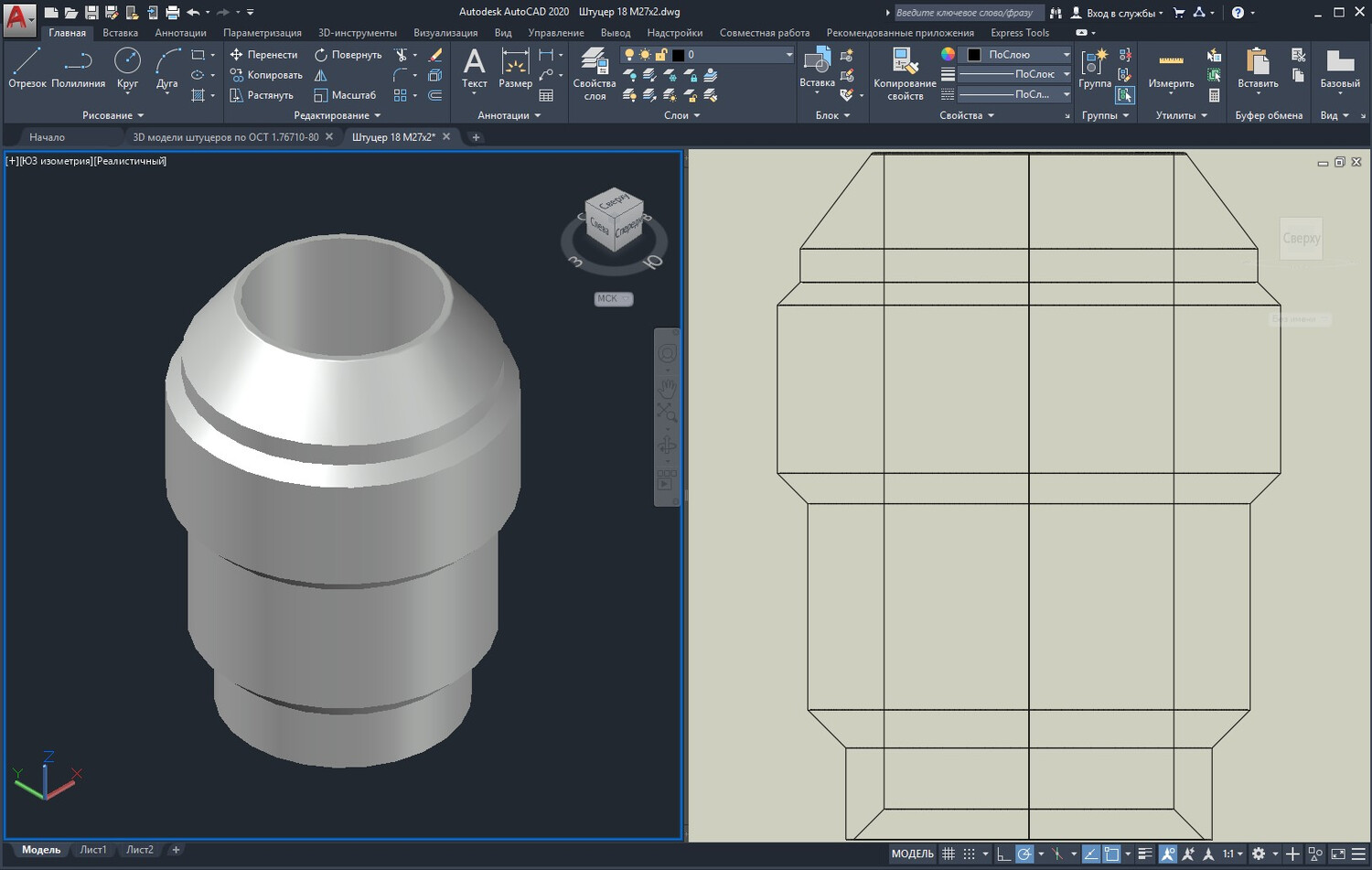Select the Круг circle tool

coord(127,70)
